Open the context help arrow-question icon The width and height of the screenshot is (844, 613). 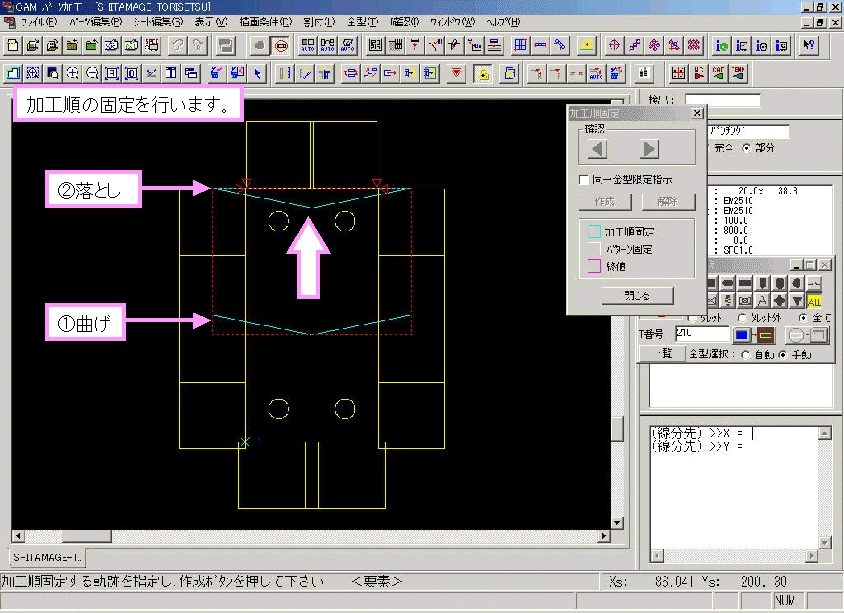808,46
